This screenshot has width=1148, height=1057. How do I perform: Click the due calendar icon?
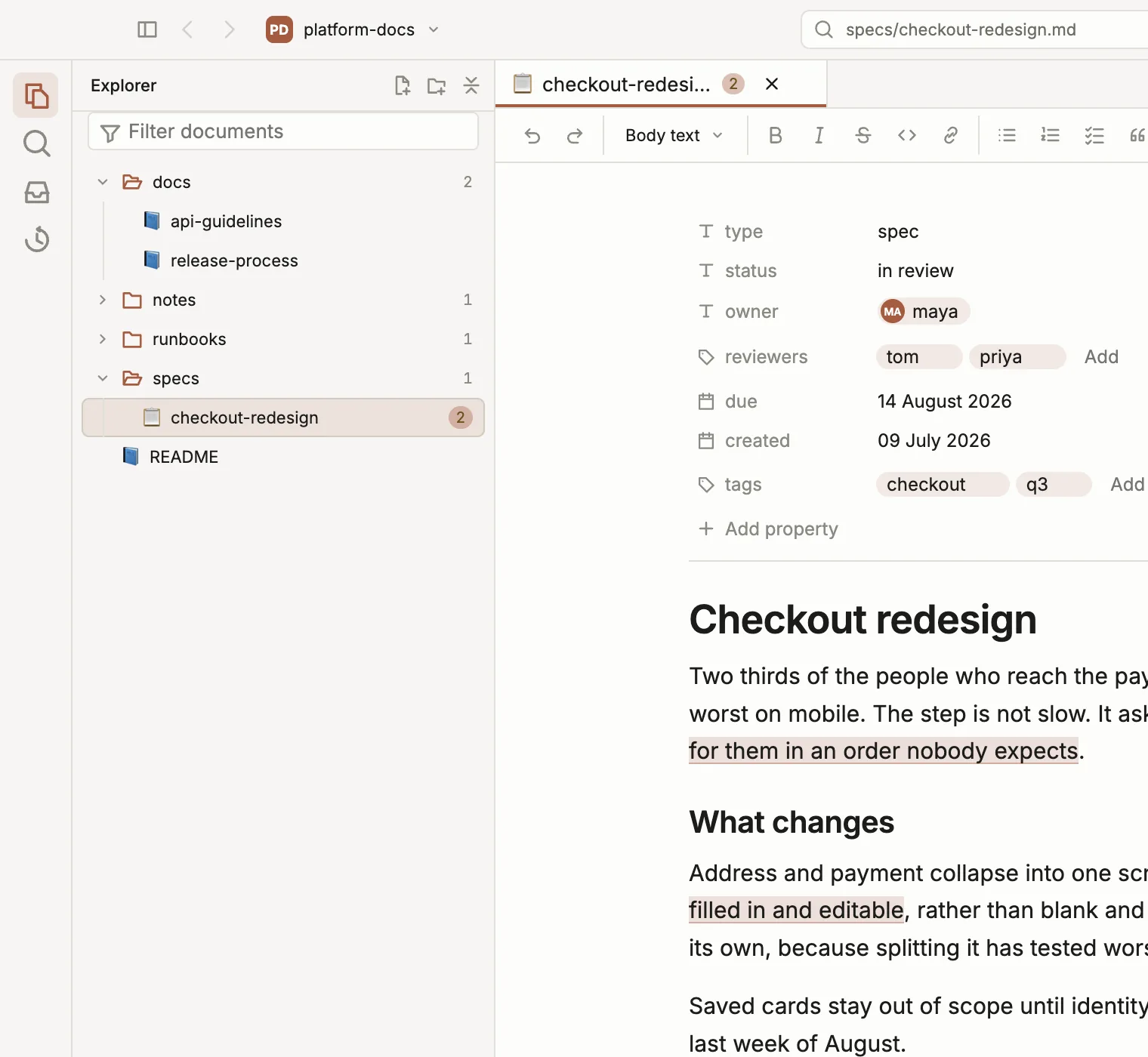tap(706, 402)
